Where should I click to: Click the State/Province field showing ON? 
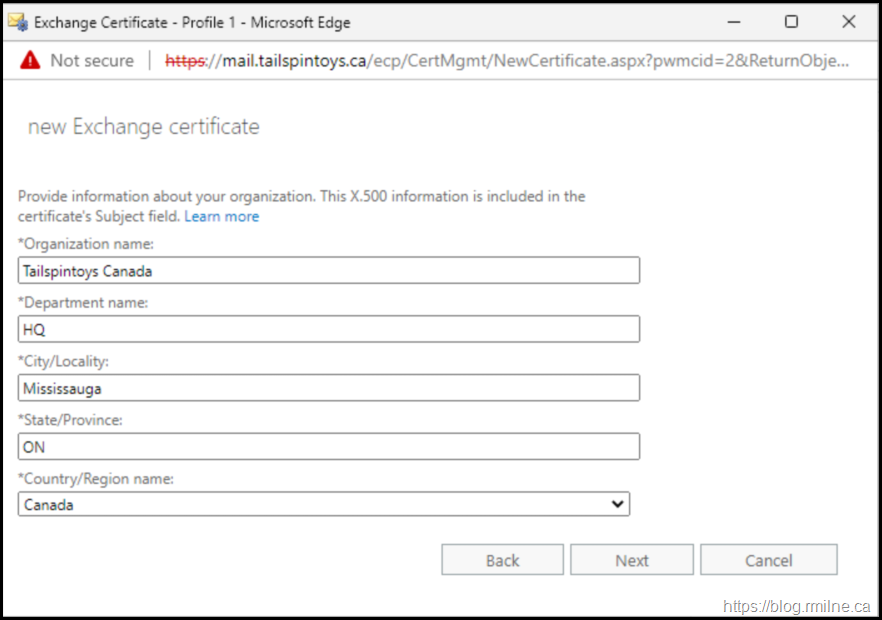[x=328, y=447]
